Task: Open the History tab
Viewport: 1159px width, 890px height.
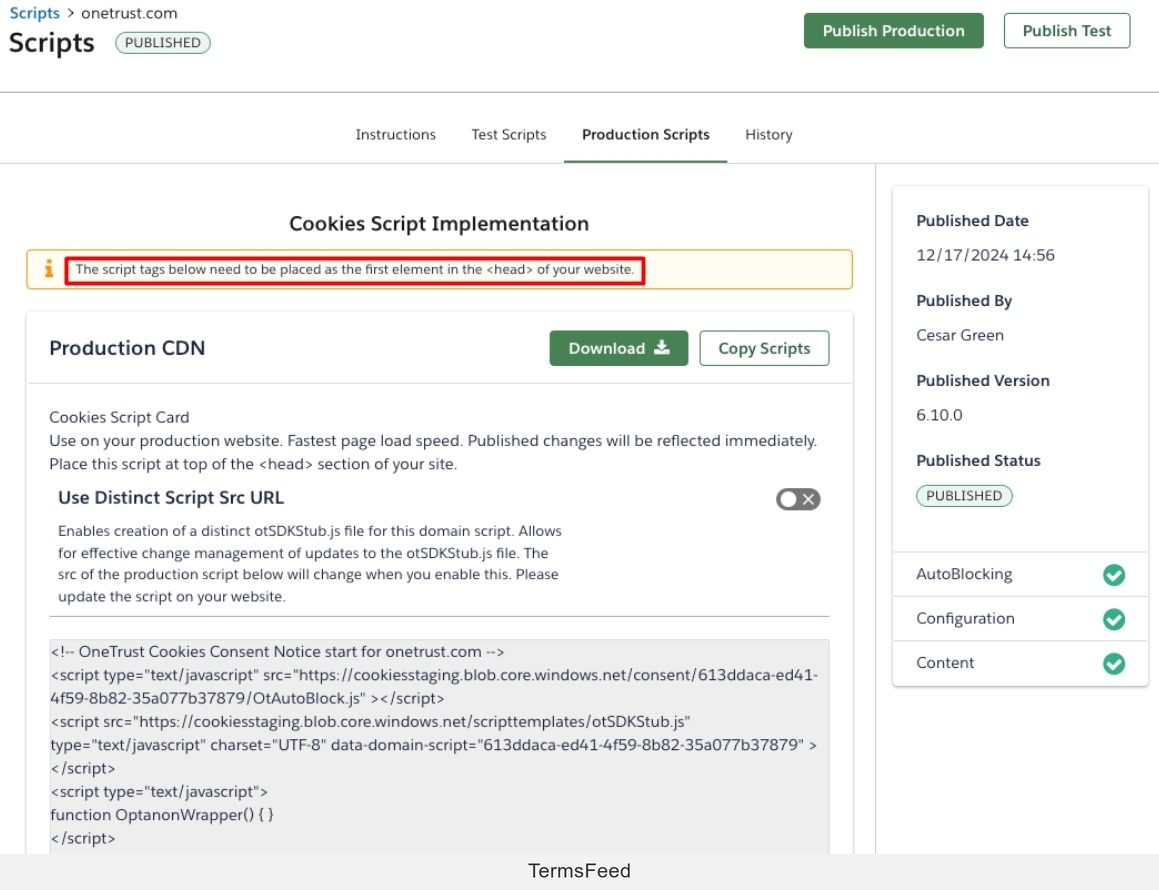Action: pos(768,135)
